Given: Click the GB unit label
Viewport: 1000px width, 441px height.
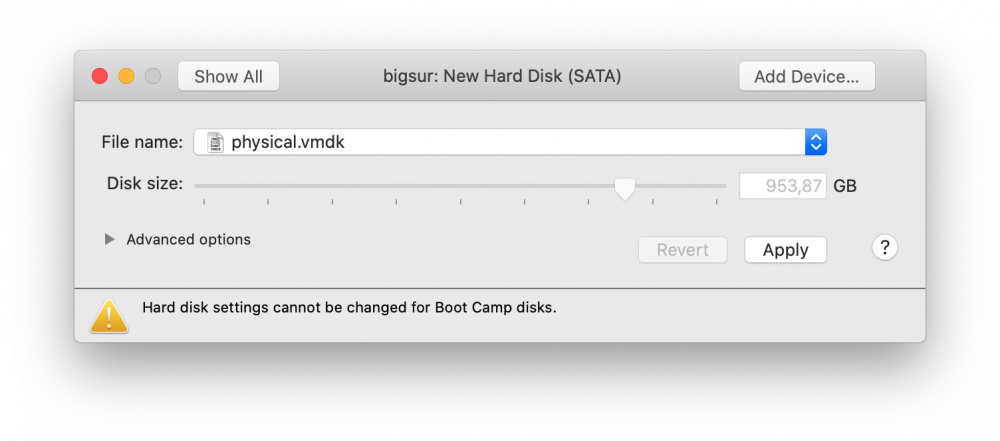Looking at the screenshot, I should 845,186.
